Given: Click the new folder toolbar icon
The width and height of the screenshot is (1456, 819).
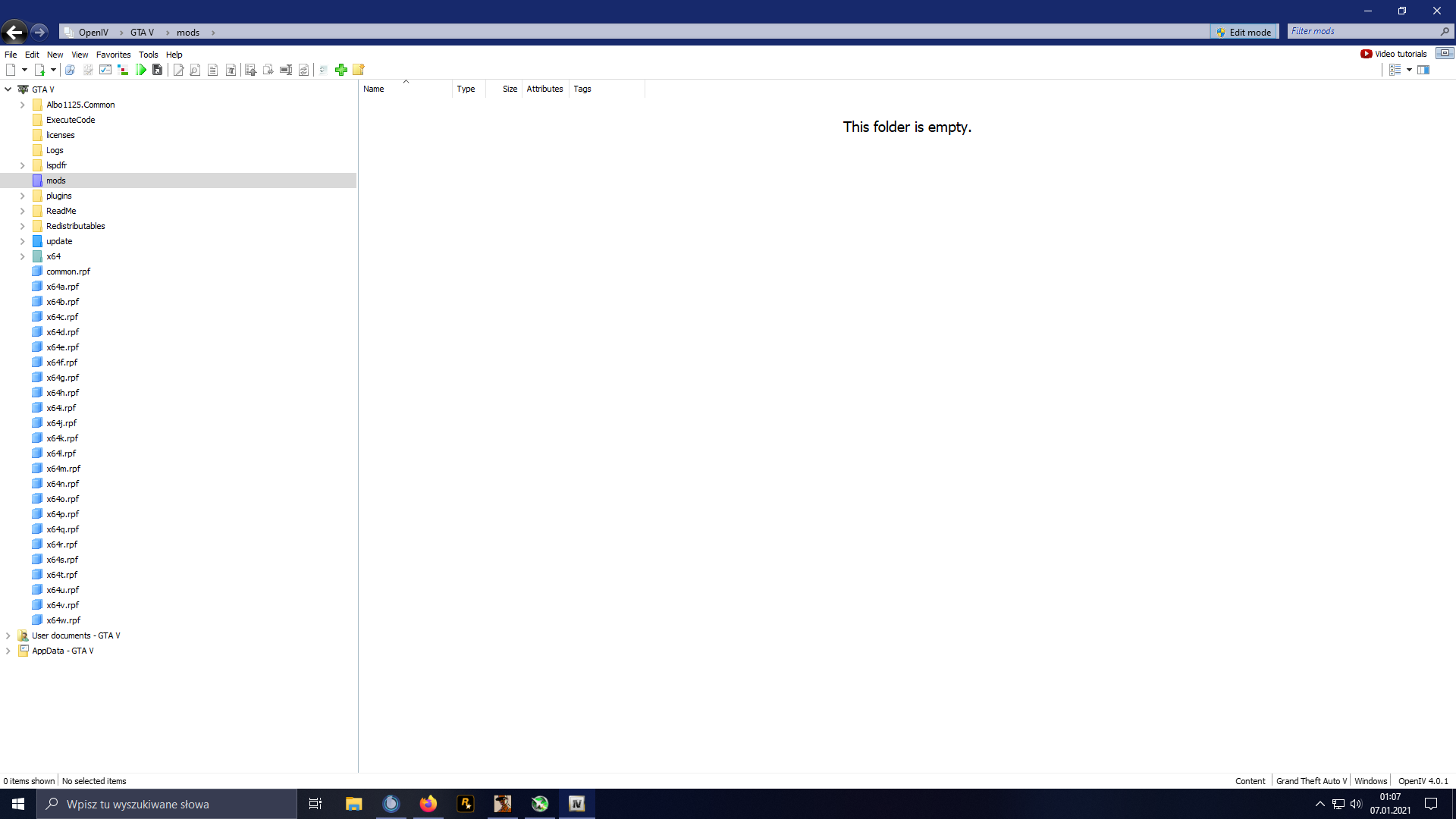Looking at the screenshot, I should (x=359, y=70).
